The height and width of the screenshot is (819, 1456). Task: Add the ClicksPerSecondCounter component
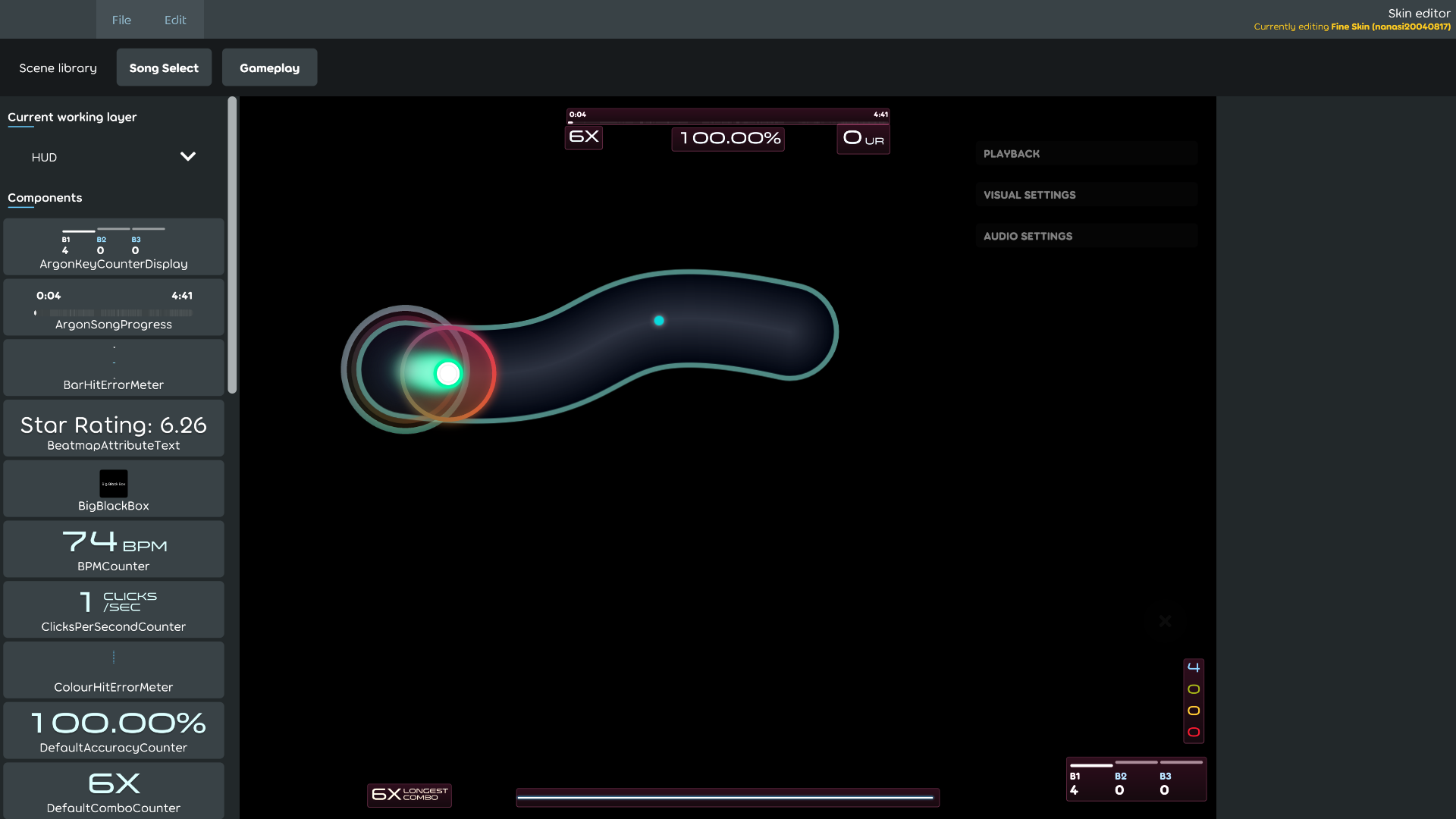pyautogui.click(x=114, y=610)
